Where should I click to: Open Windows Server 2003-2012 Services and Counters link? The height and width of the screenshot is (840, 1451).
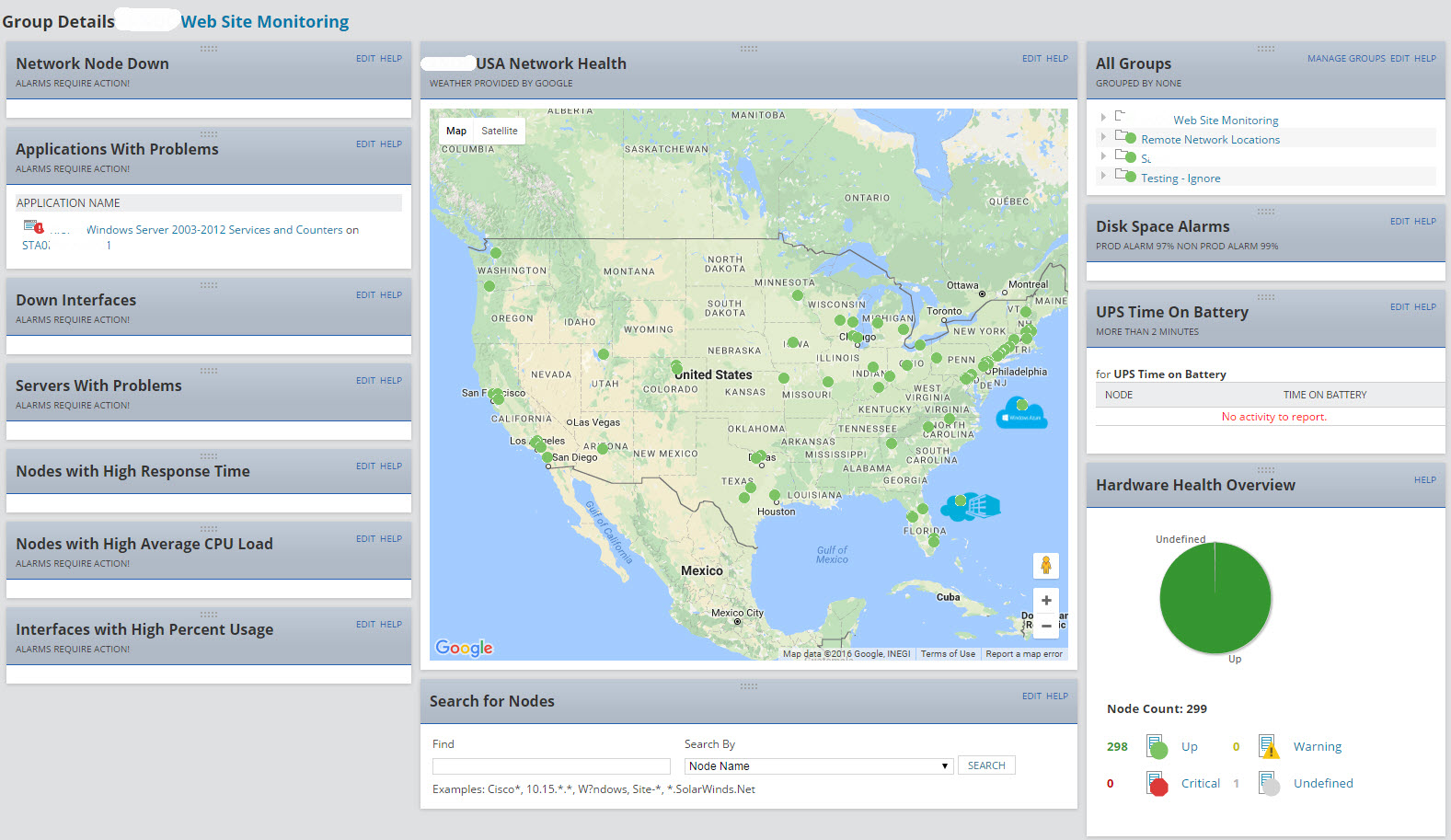(223, 230)
